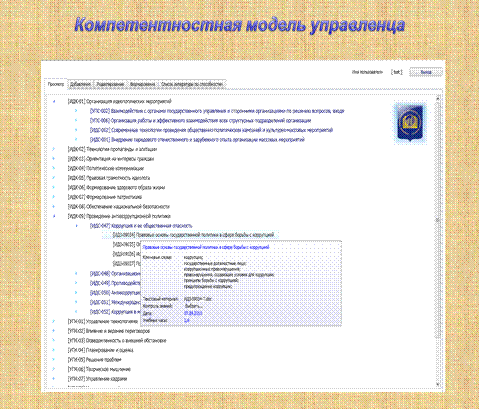Image resolution: width=480 pixels, height=410 pixels.
Task: Select the [УПС-002] Взаимодействие с органами row
Action: [217, 111]
